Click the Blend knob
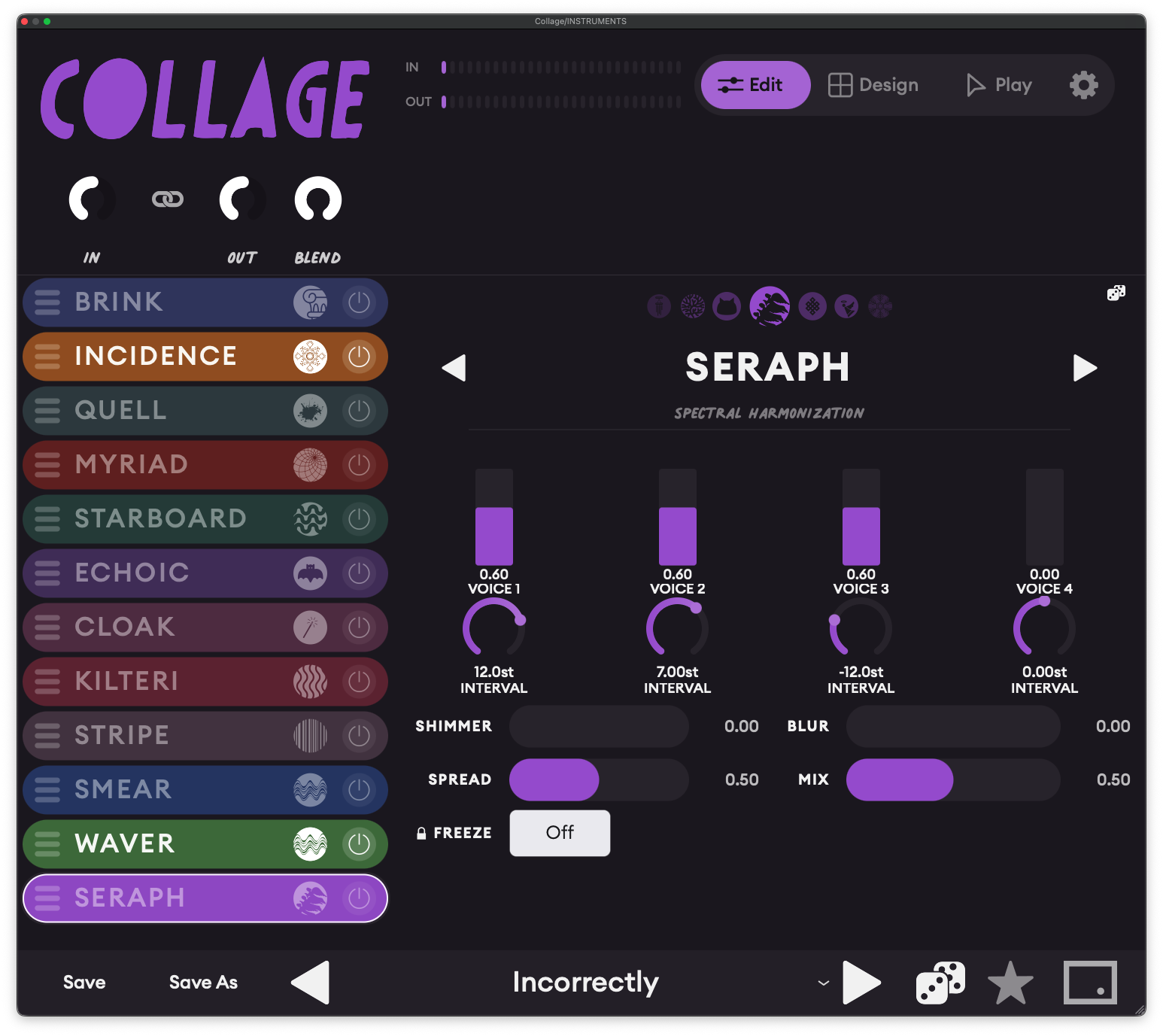This screenshot has width=1163, height=1036. tap(317, 199)
